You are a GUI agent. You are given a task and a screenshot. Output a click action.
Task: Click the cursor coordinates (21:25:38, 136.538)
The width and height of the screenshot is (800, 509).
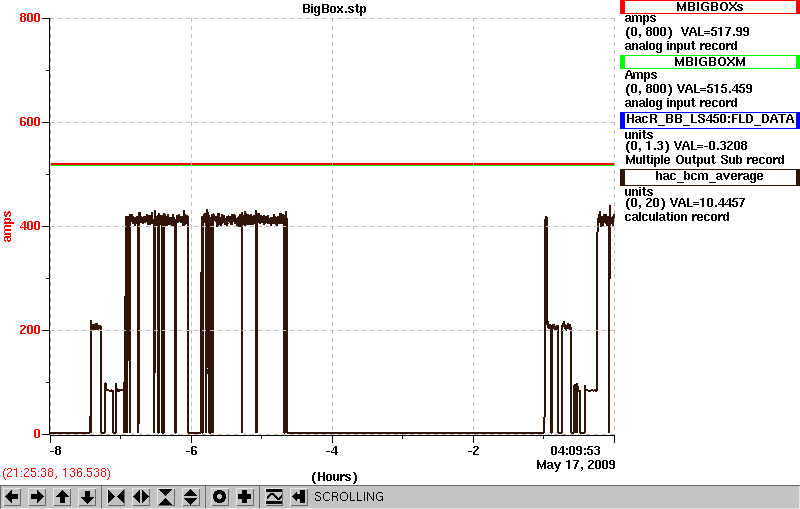56,473
